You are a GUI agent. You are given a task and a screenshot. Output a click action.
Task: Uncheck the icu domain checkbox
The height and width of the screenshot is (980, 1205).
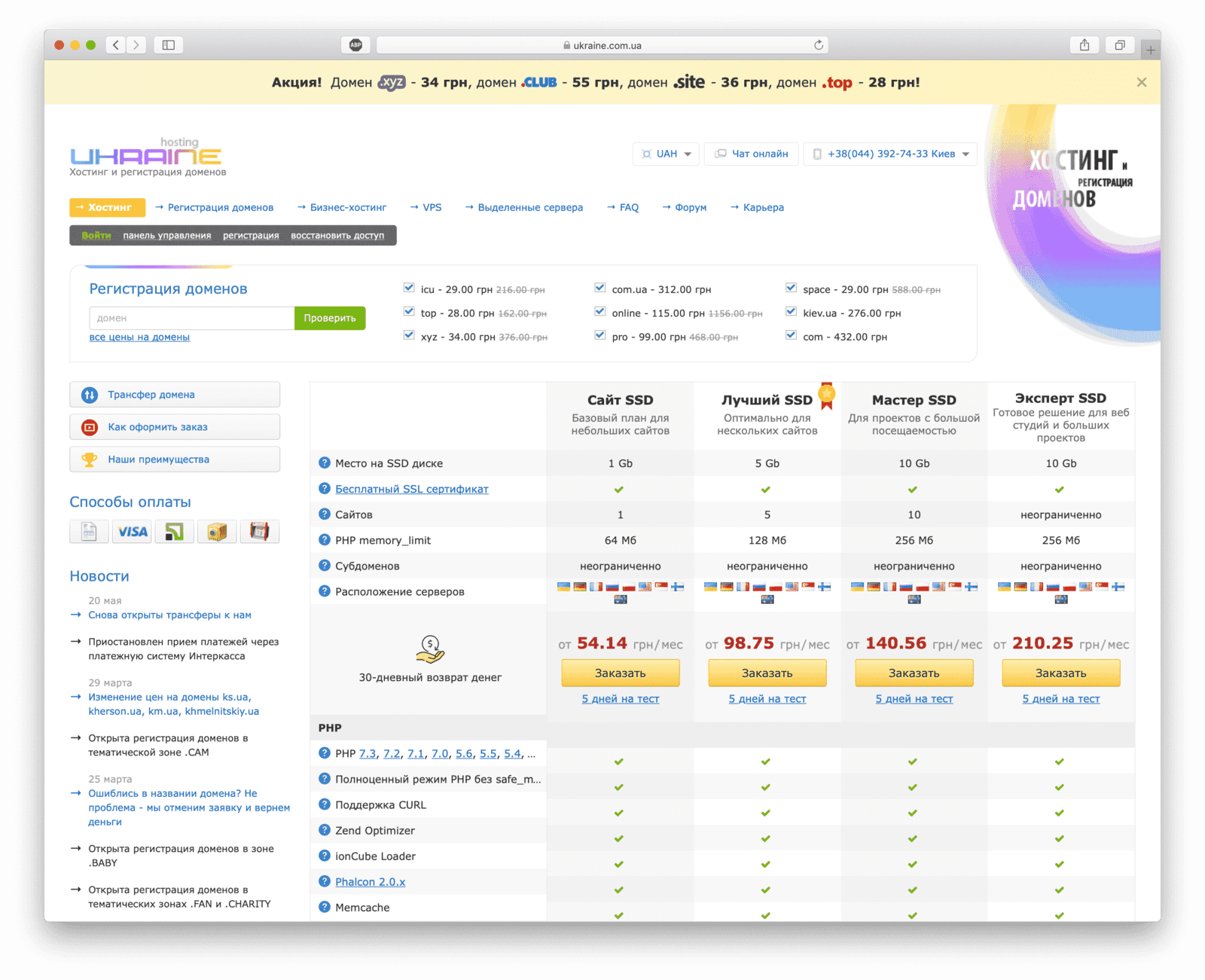coord(409,289)
